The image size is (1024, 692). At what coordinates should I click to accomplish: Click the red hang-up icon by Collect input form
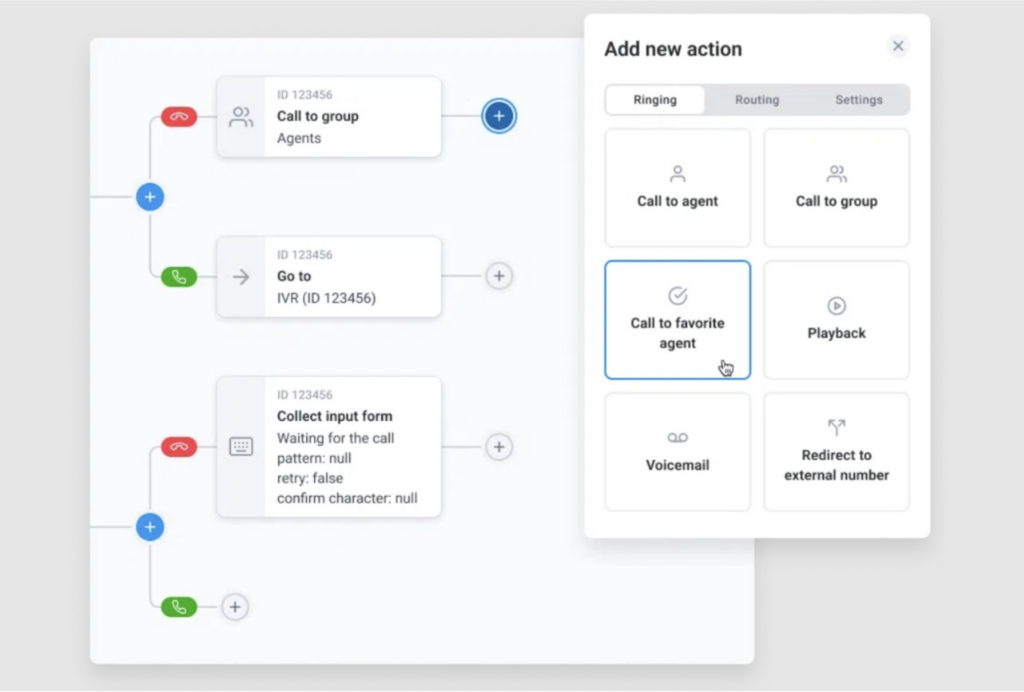179,447
